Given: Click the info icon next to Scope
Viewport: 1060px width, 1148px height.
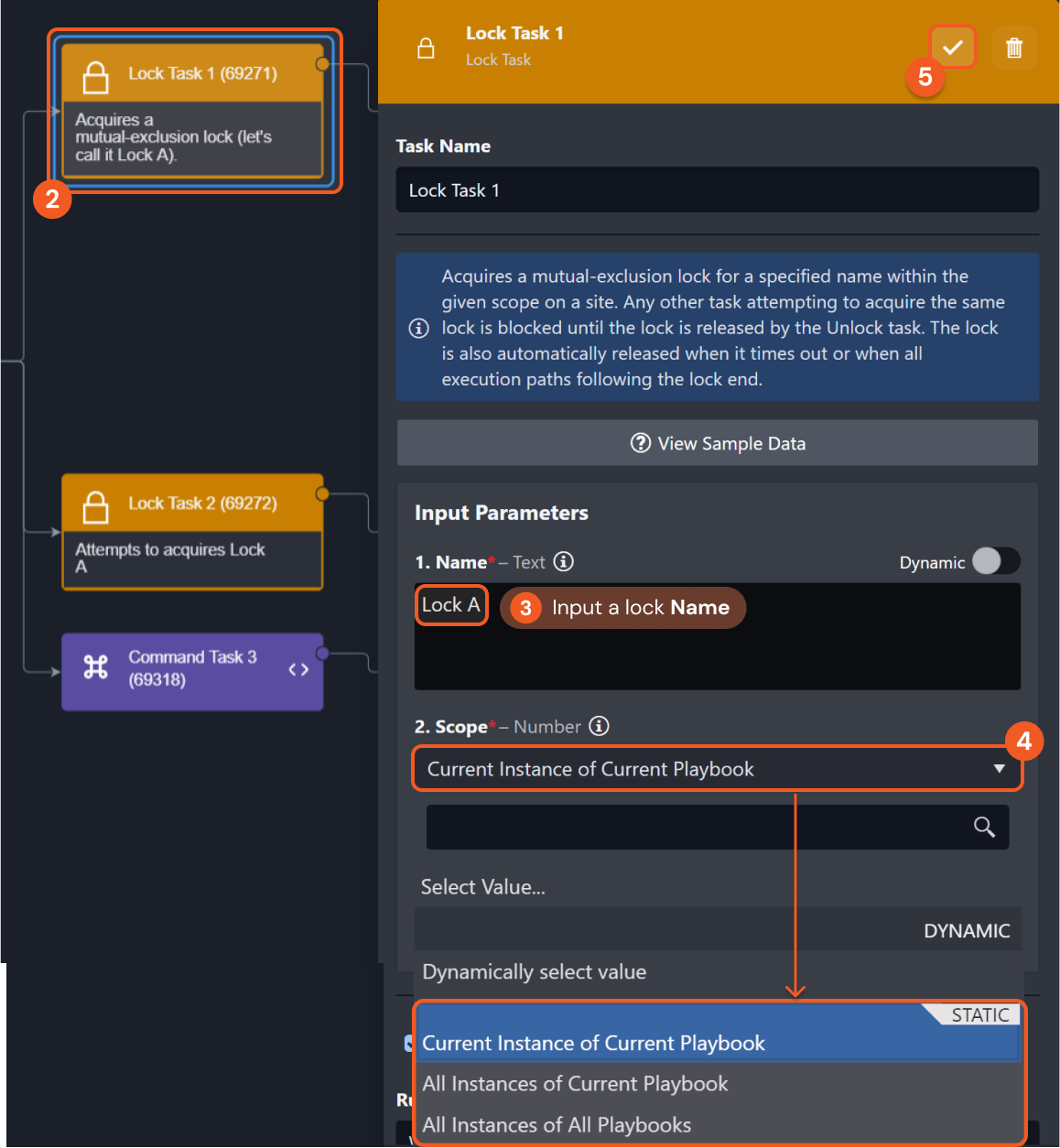Looking at the screenshot, I should [x=599, y=726].
